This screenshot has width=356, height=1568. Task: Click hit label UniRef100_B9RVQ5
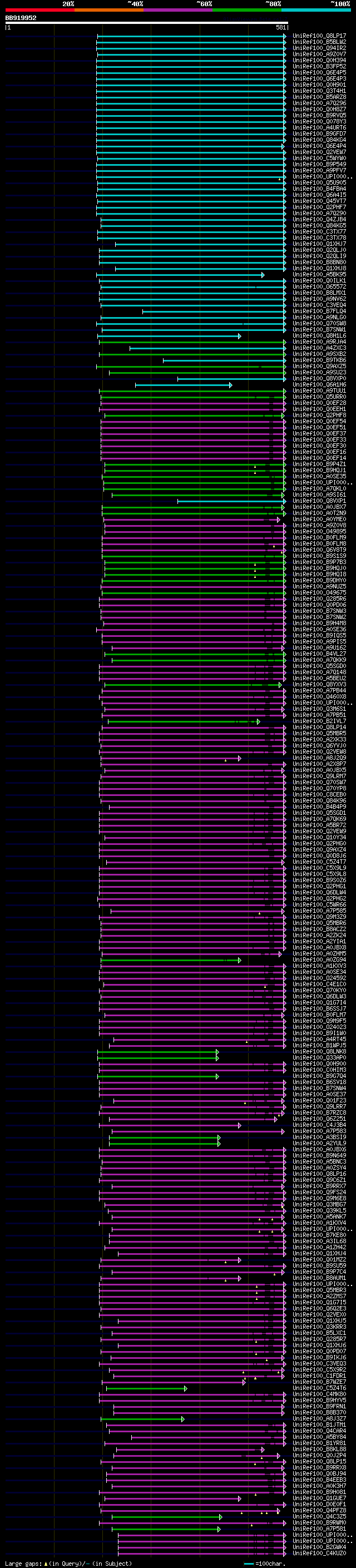pyautogui.click(x=319, y=115)
